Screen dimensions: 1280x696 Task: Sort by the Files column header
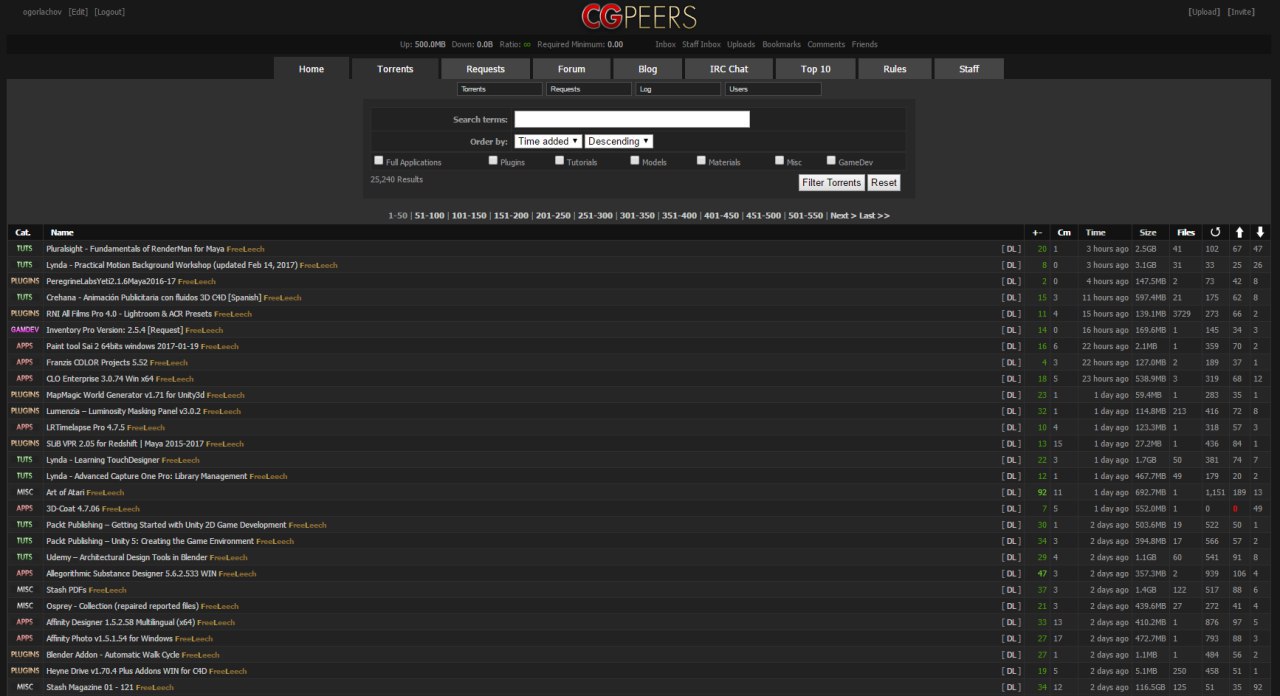[x=1186, y=232]
